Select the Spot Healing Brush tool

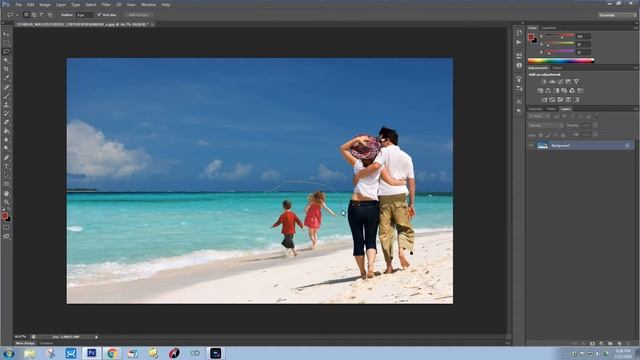click(6, 87)
